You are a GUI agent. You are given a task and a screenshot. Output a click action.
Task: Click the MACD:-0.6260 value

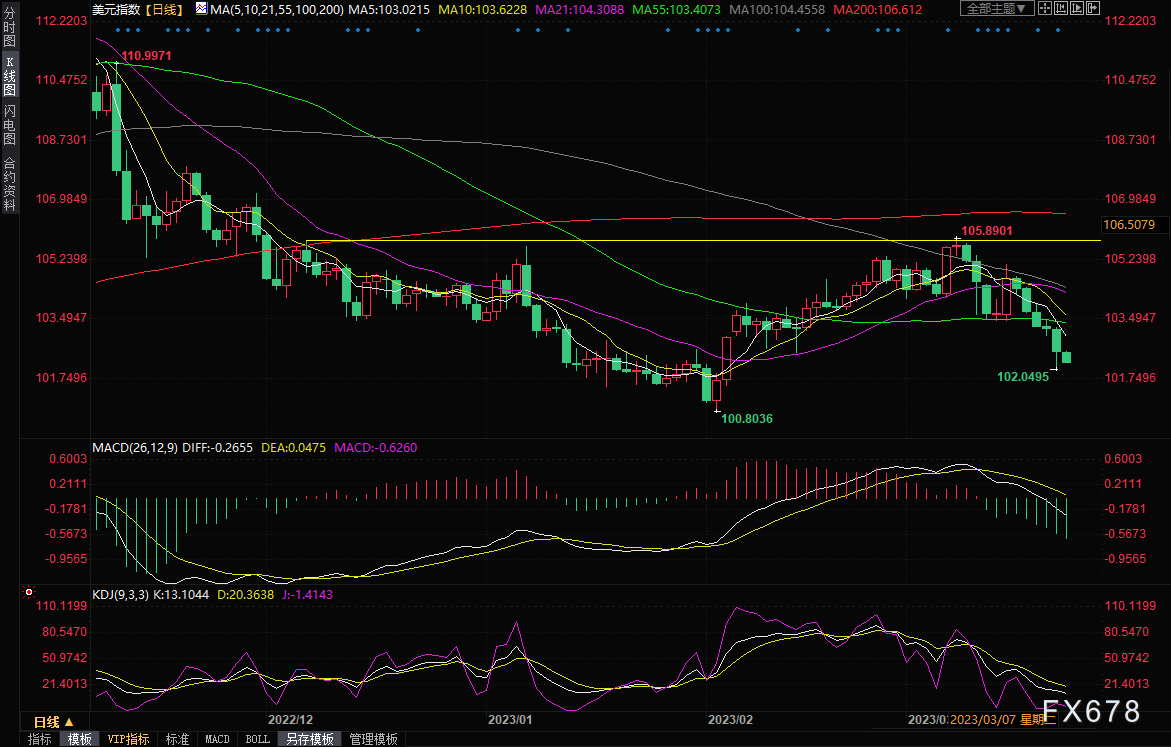[376, 447]
